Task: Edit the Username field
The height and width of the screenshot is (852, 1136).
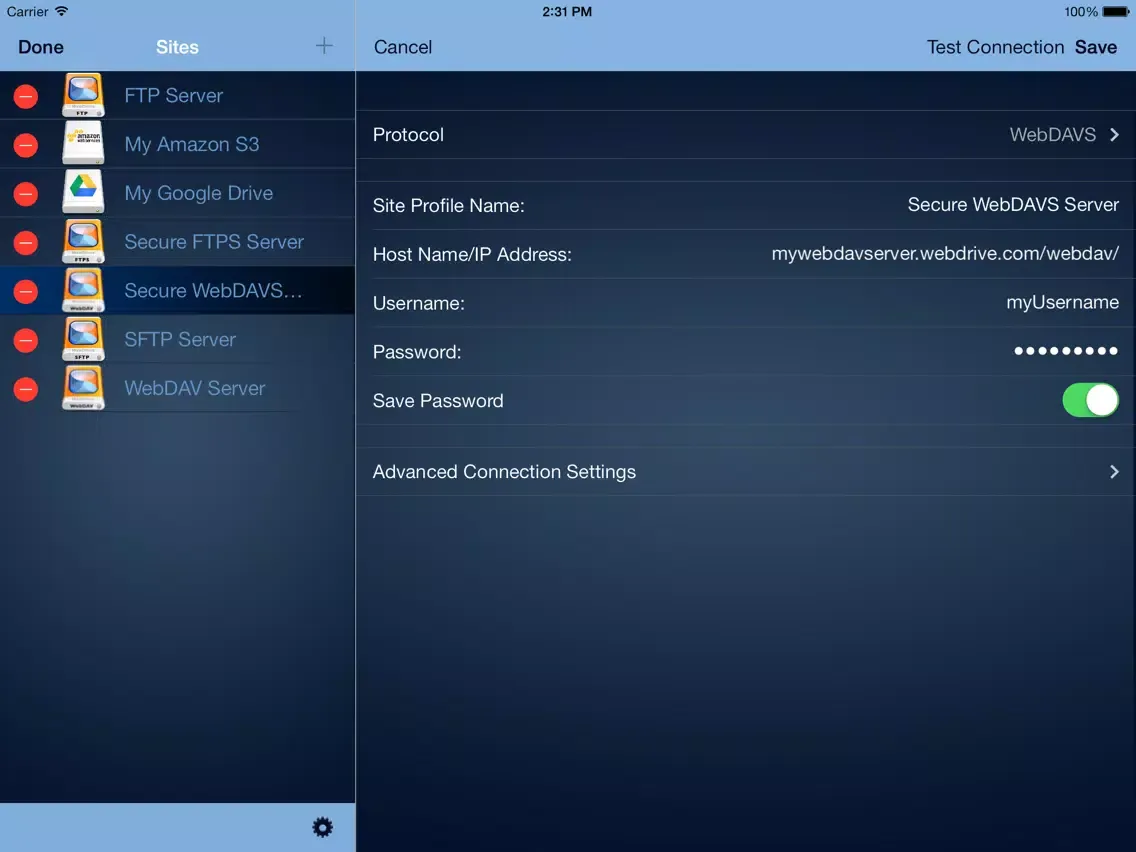Action: (1062, 302)
